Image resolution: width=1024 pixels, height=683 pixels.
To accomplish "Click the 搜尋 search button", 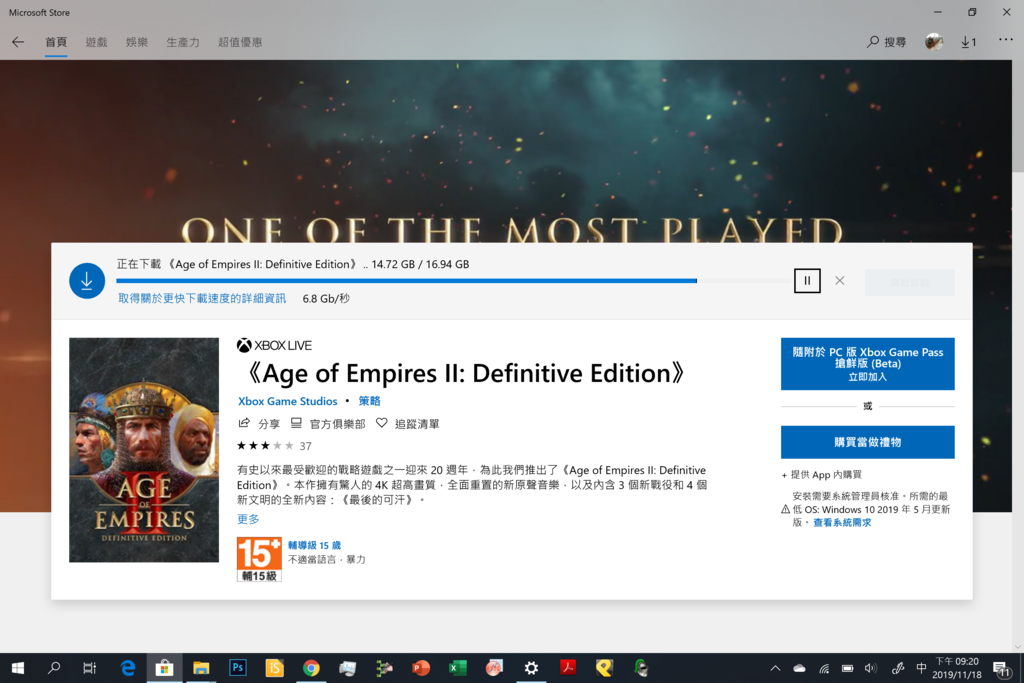I will click(886, 42).
